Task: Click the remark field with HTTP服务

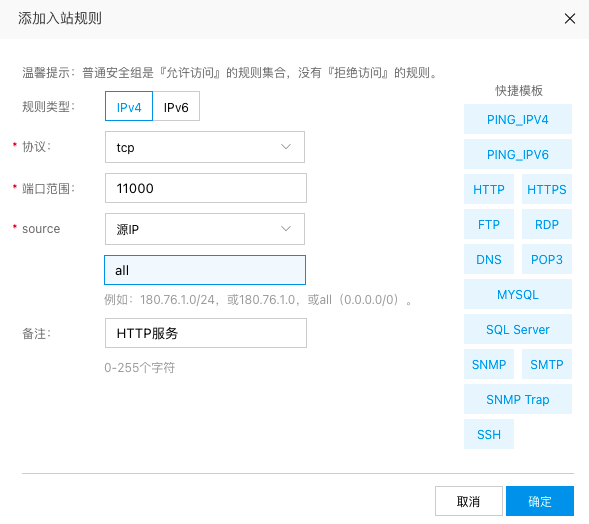Action: [x=206, y=333]
